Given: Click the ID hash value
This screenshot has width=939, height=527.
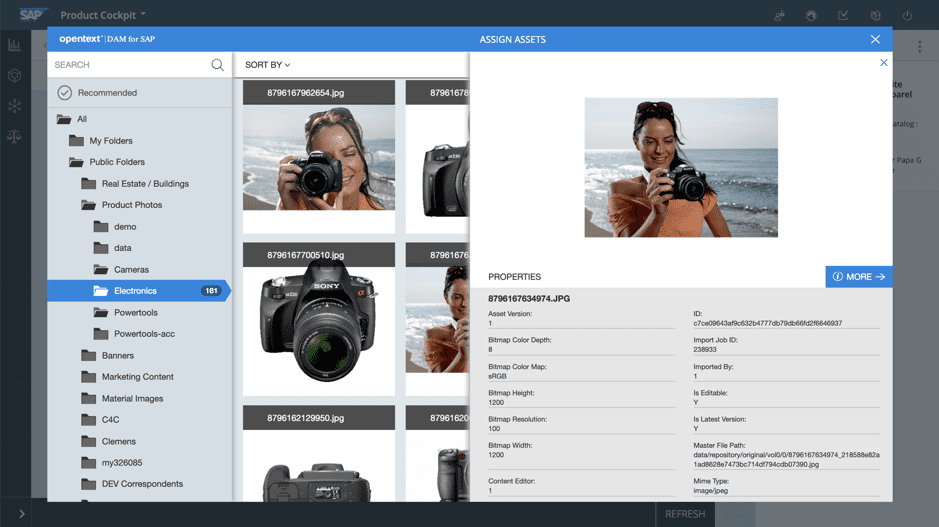Looking at the screenshot, I should tap(768, 323).
